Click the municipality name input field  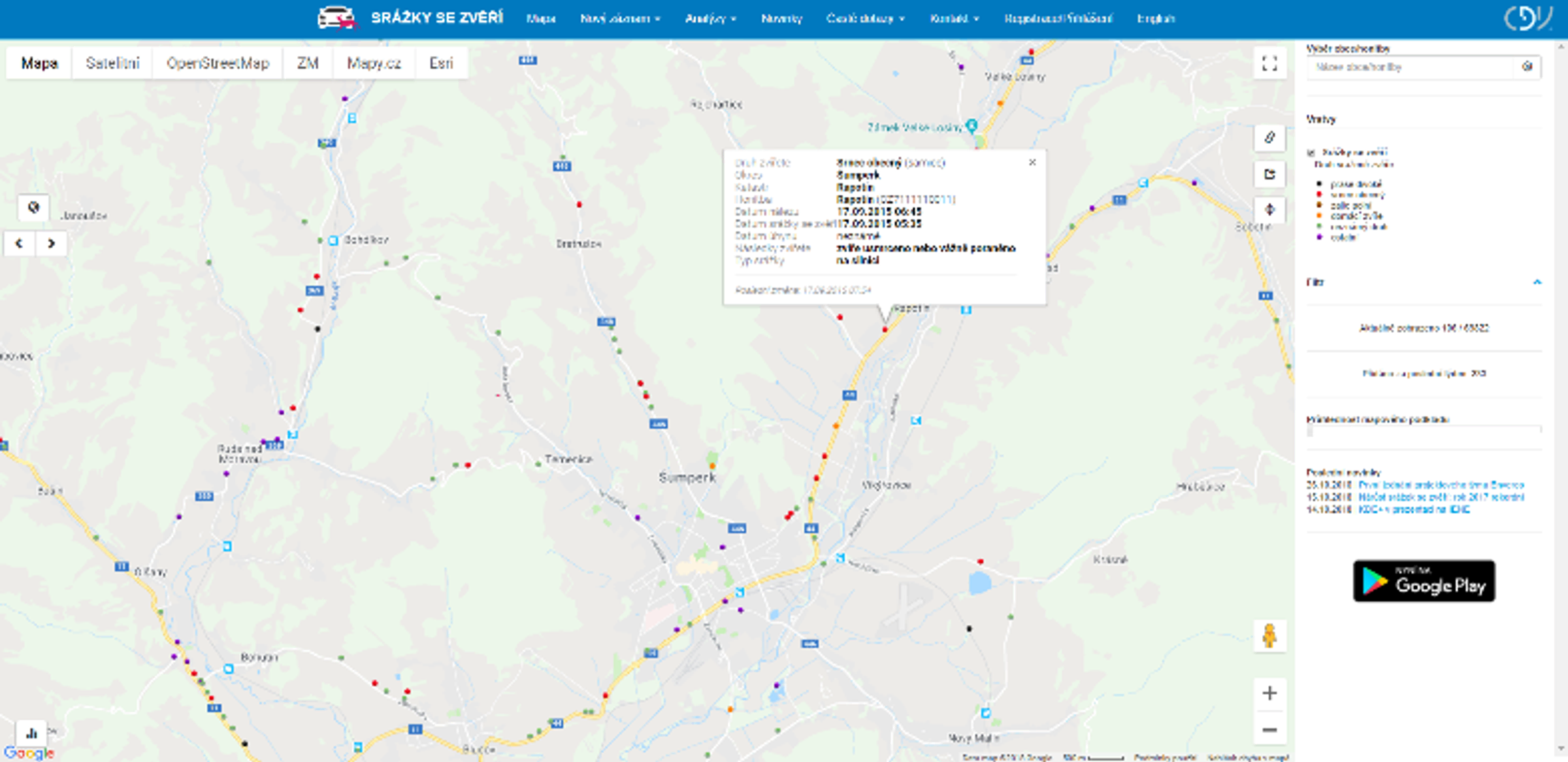[1409, 67]
